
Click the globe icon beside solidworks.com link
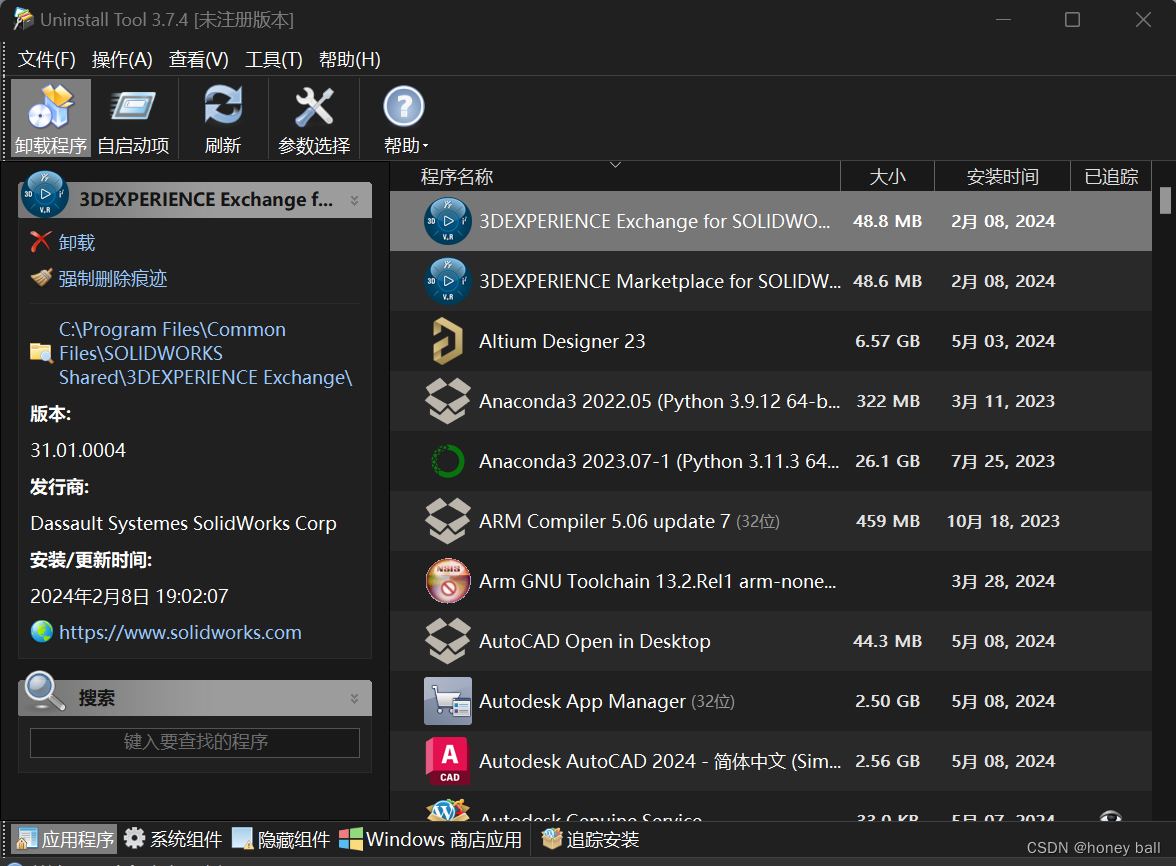(41, 631)
